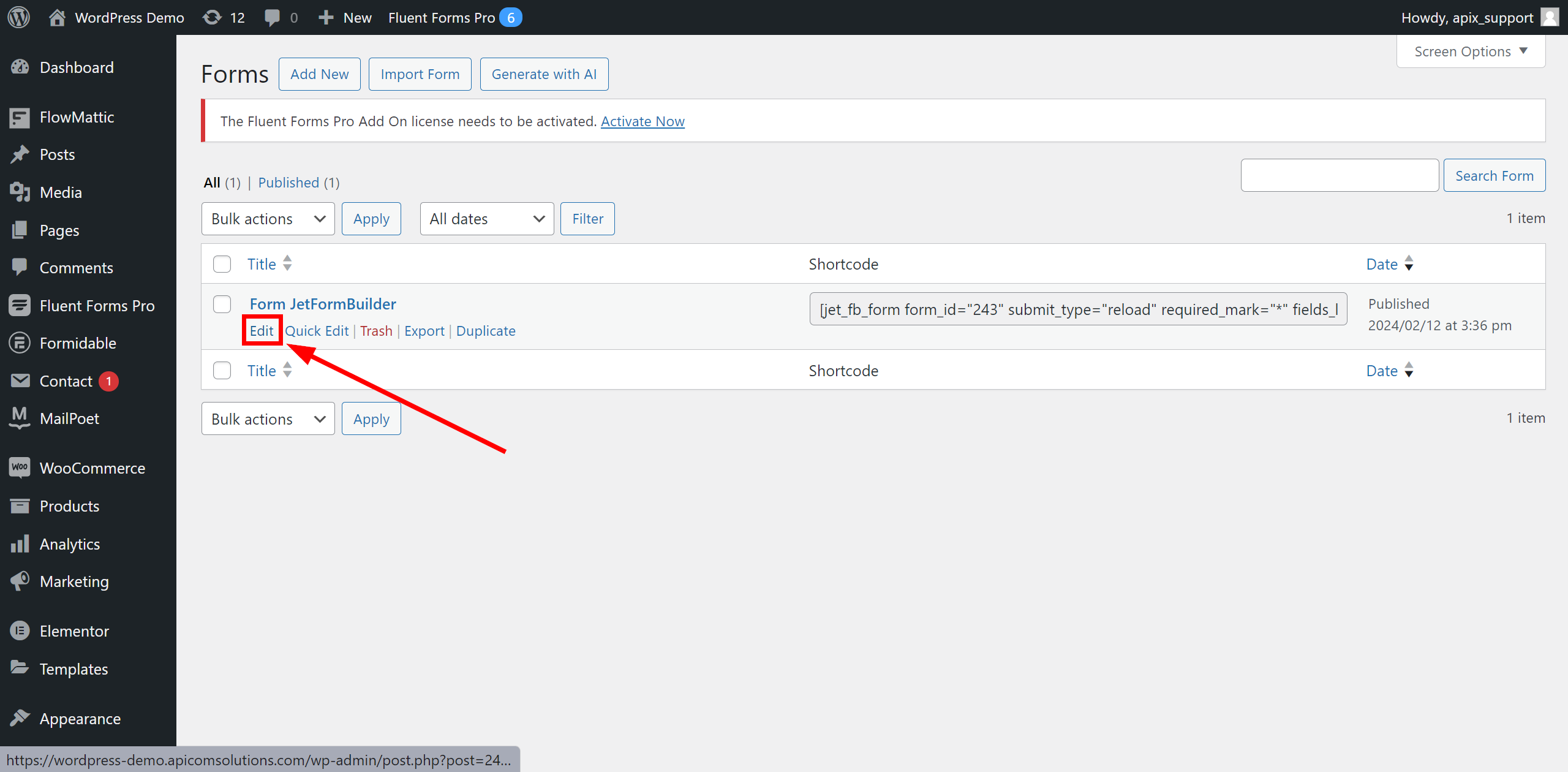Show All forms filter
Viewport: 1568px width, 772px height.
(212, 183)
